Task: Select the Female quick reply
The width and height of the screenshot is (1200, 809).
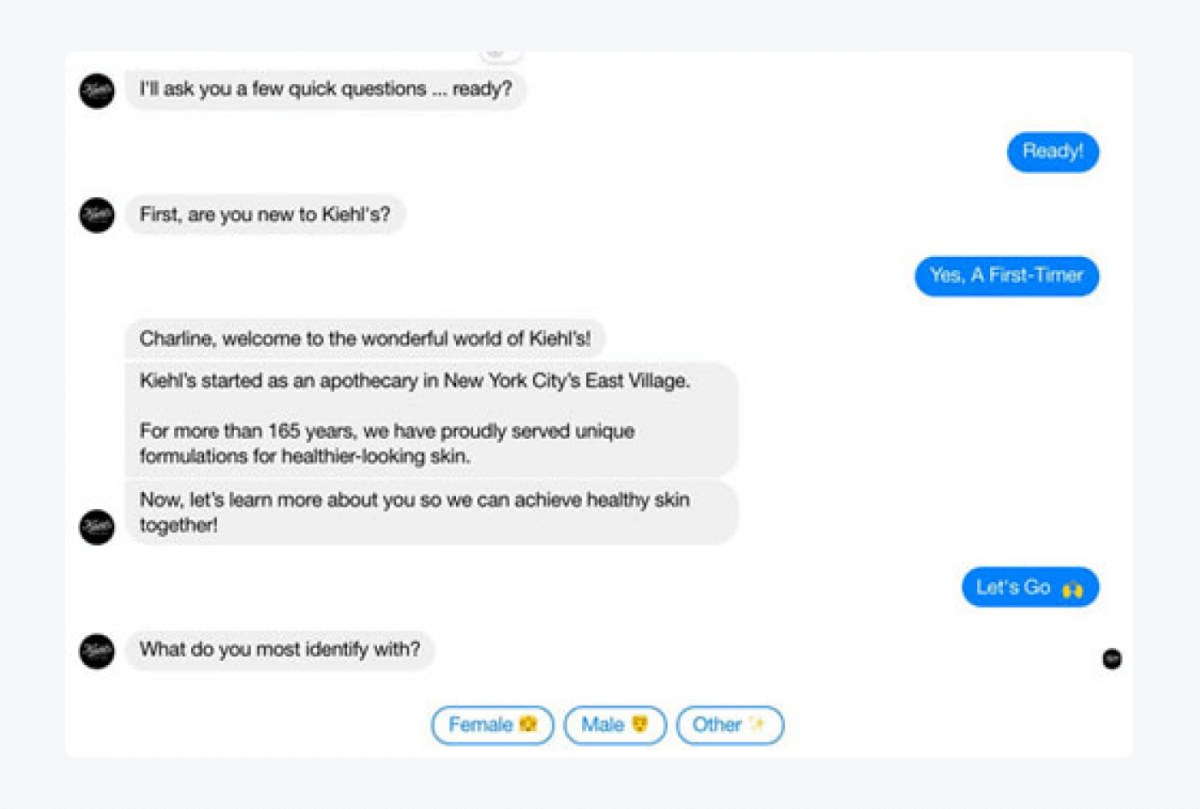Action: coord(492,725)
